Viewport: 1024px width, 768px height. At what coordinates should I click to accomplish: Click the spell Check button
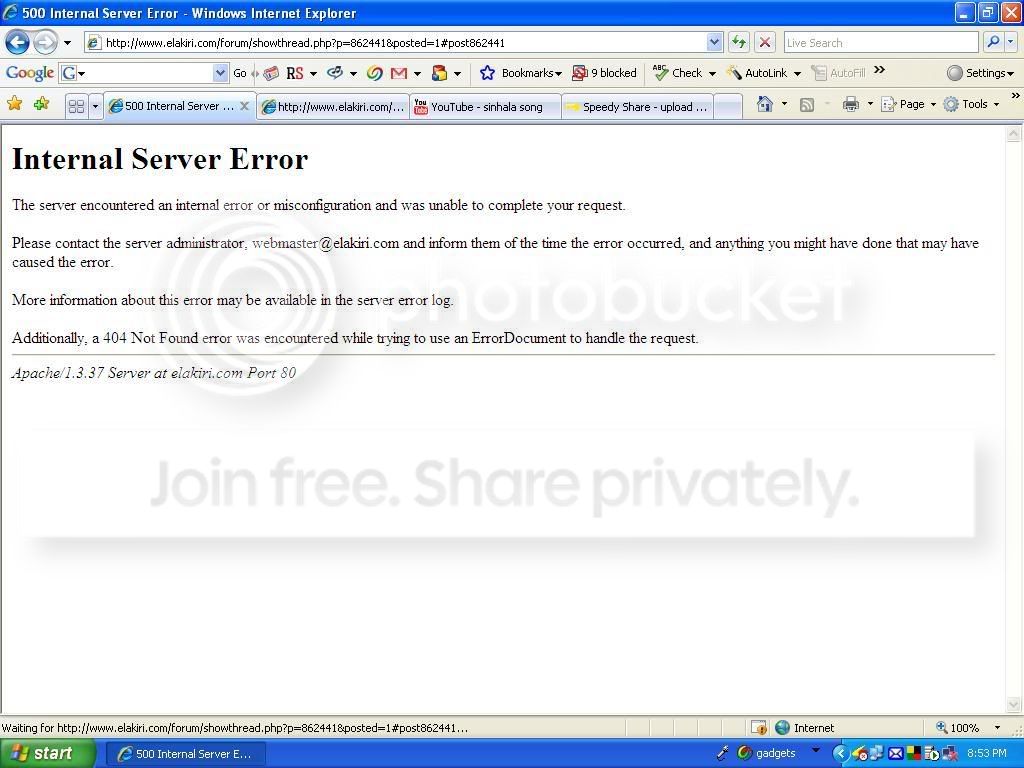click(677, 73)
